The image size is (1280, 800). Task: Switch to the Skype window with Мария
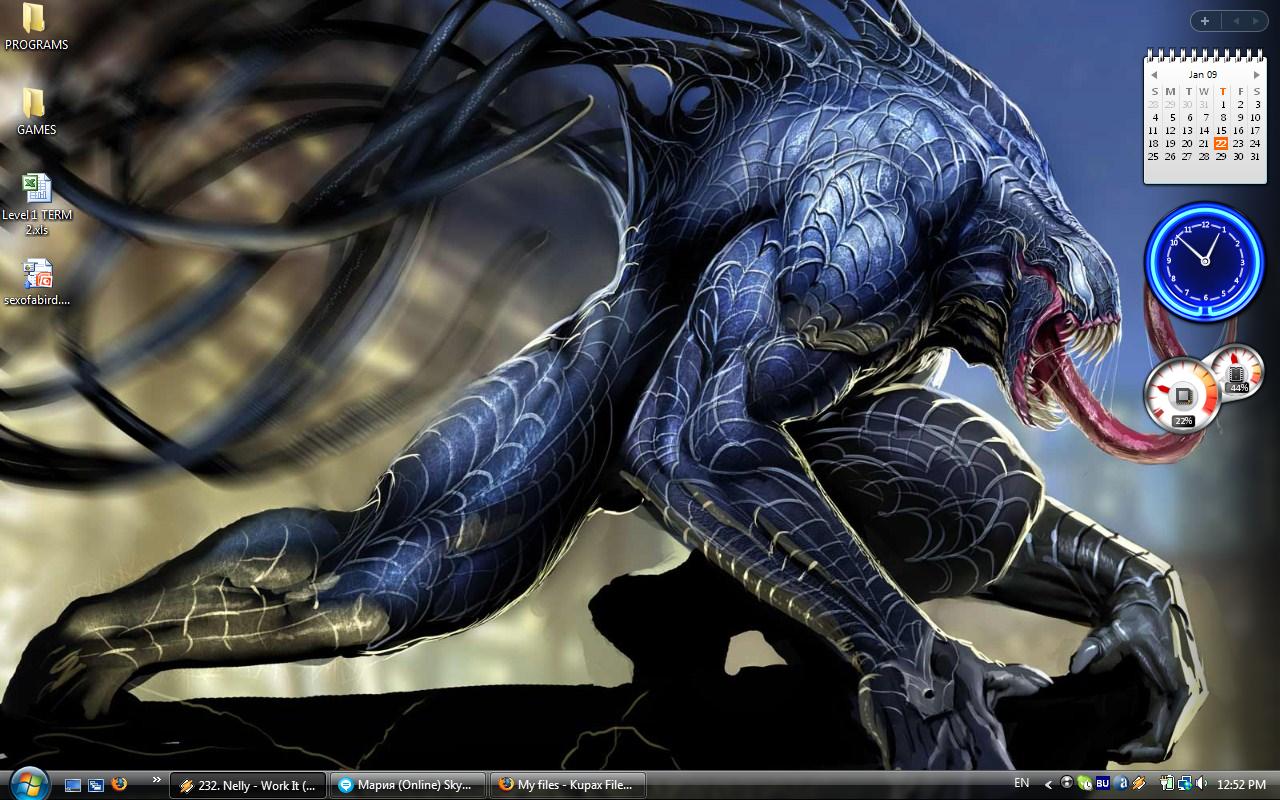(407, 785)
